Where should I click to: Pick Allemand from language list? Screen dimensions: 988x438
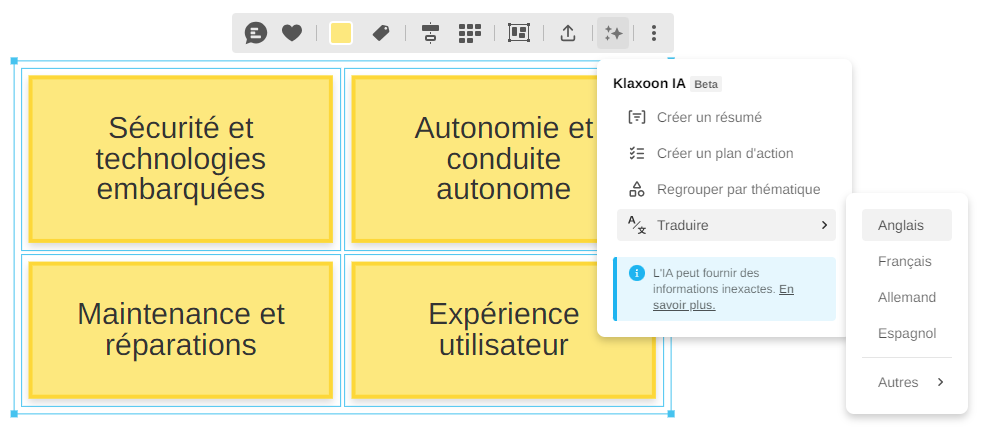click(x=906, y=297)
